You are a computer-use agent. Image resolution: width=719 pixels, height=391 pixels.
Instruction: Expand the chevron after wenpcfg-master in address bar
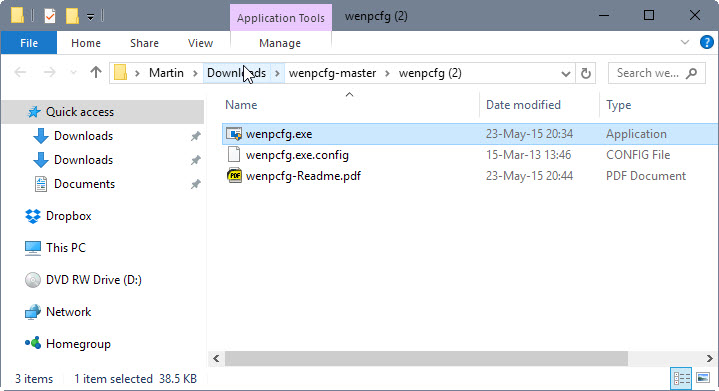point(387,73)
